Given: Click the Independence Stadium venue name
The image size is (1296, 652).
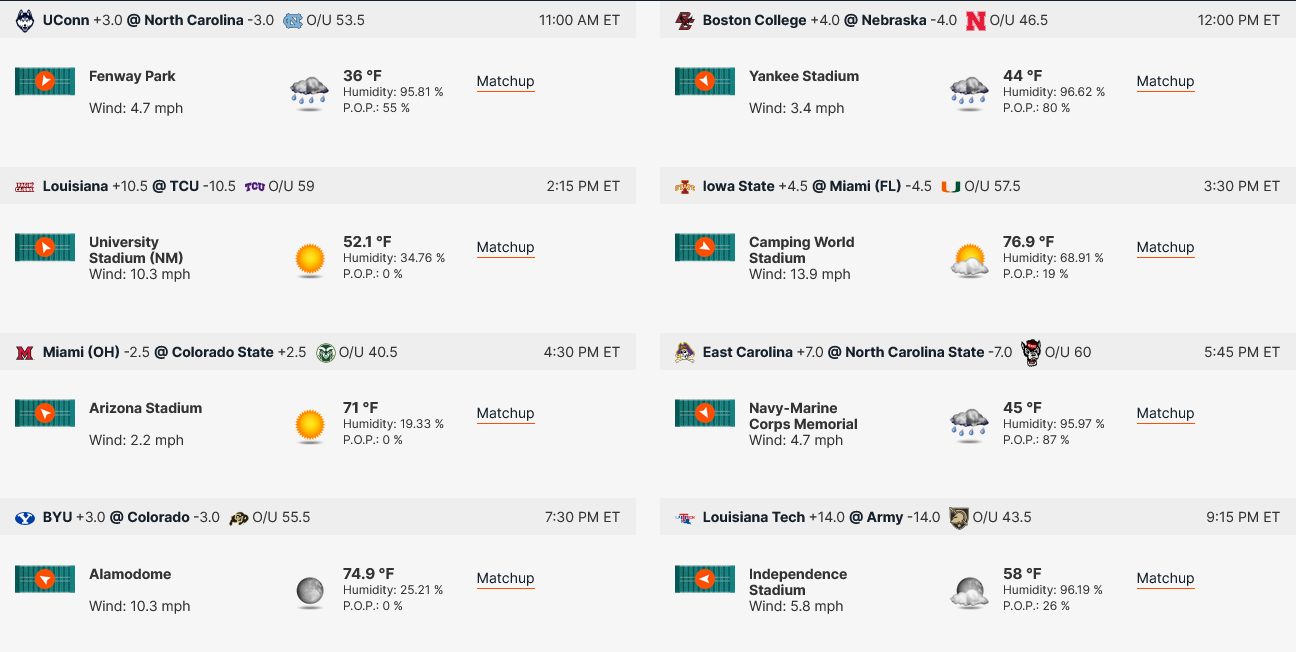Looking at the screenshot, I should [x=798, y=582].
